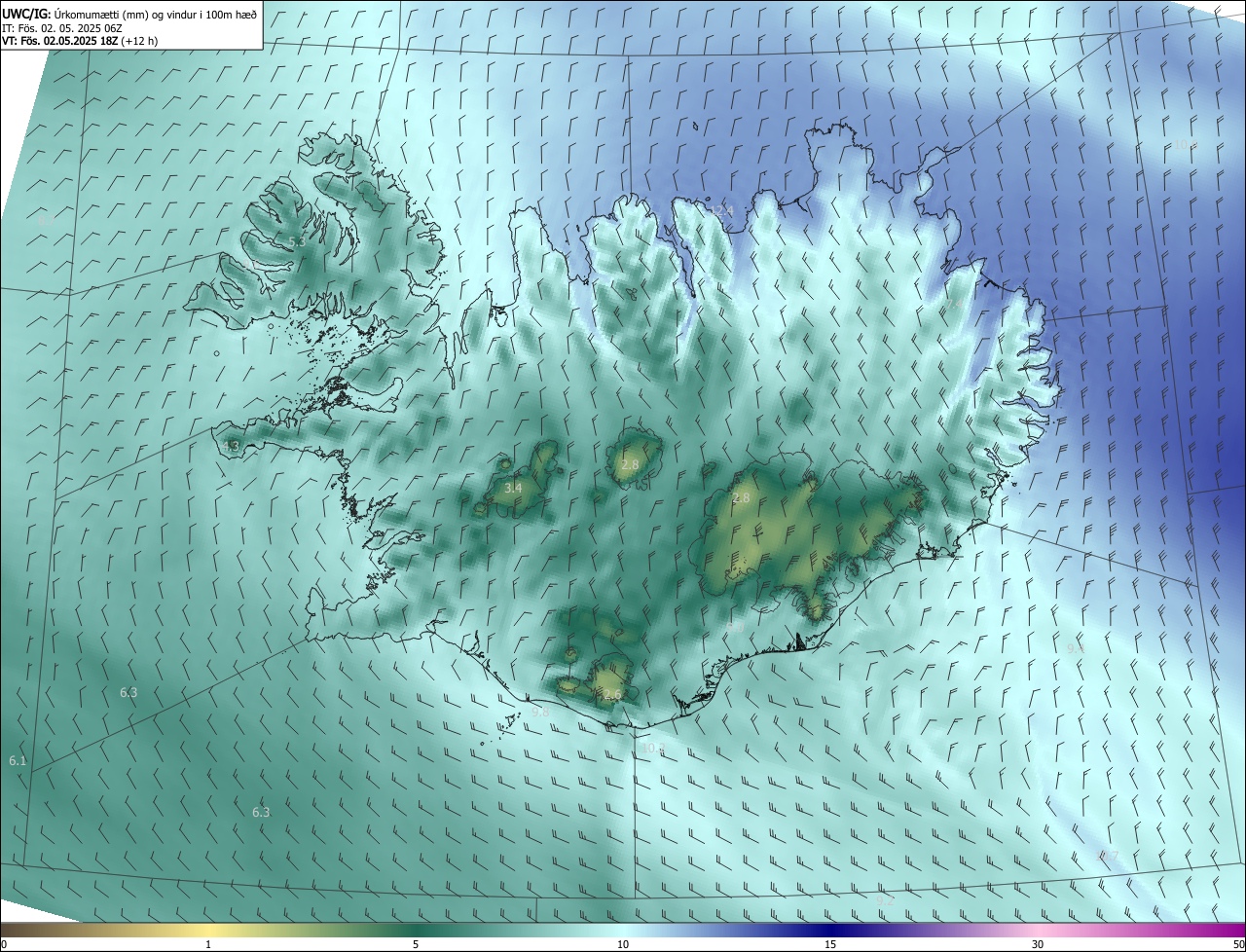Click the color scale label 50
Viewport: 1246px width, 952px height.
(x=1238, y=944)
